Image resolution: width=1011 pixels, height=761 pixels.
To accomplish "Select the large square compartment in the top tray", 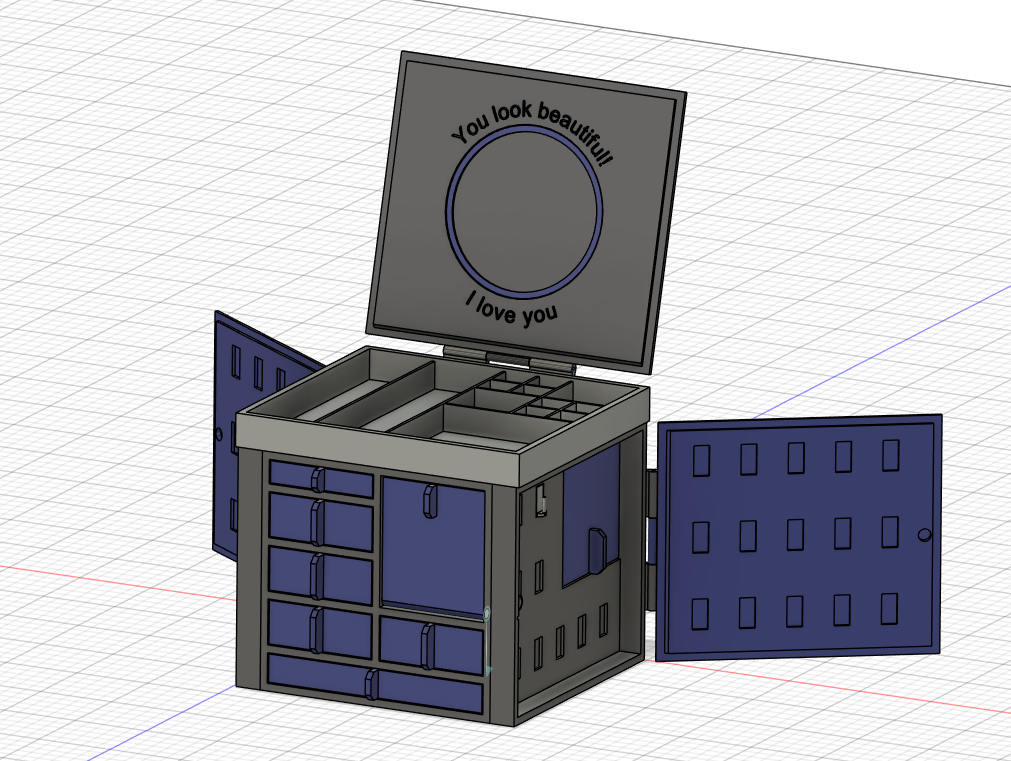I will 480,427.
